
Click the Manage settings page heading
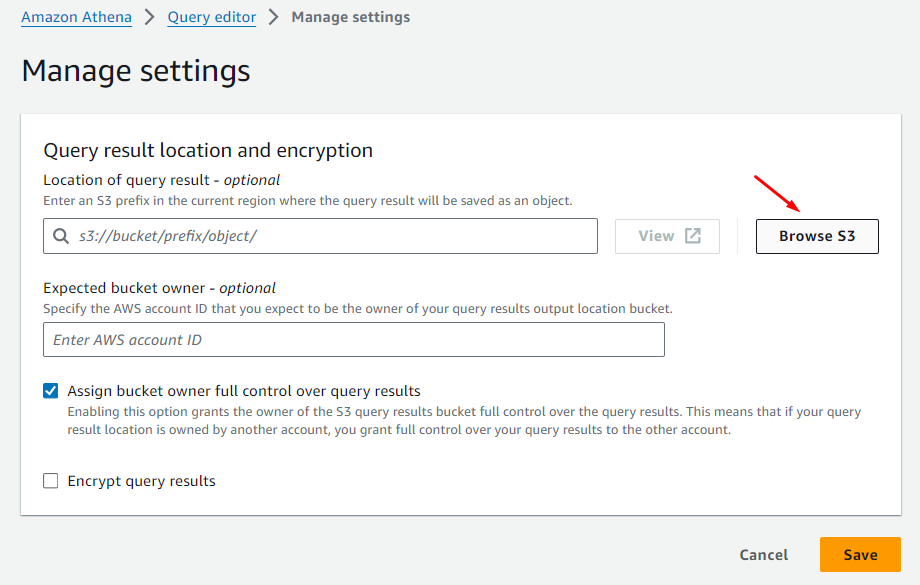click(x=136, y=71)
